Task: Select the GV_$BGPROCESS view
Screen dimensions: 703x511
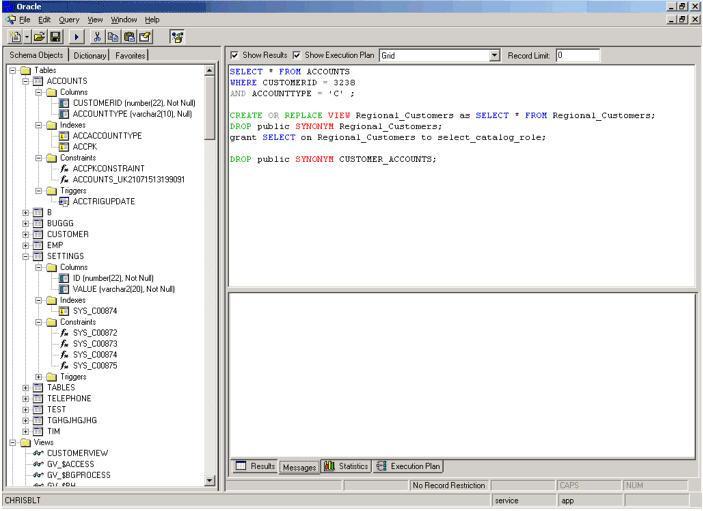Action: pos(78,475)
